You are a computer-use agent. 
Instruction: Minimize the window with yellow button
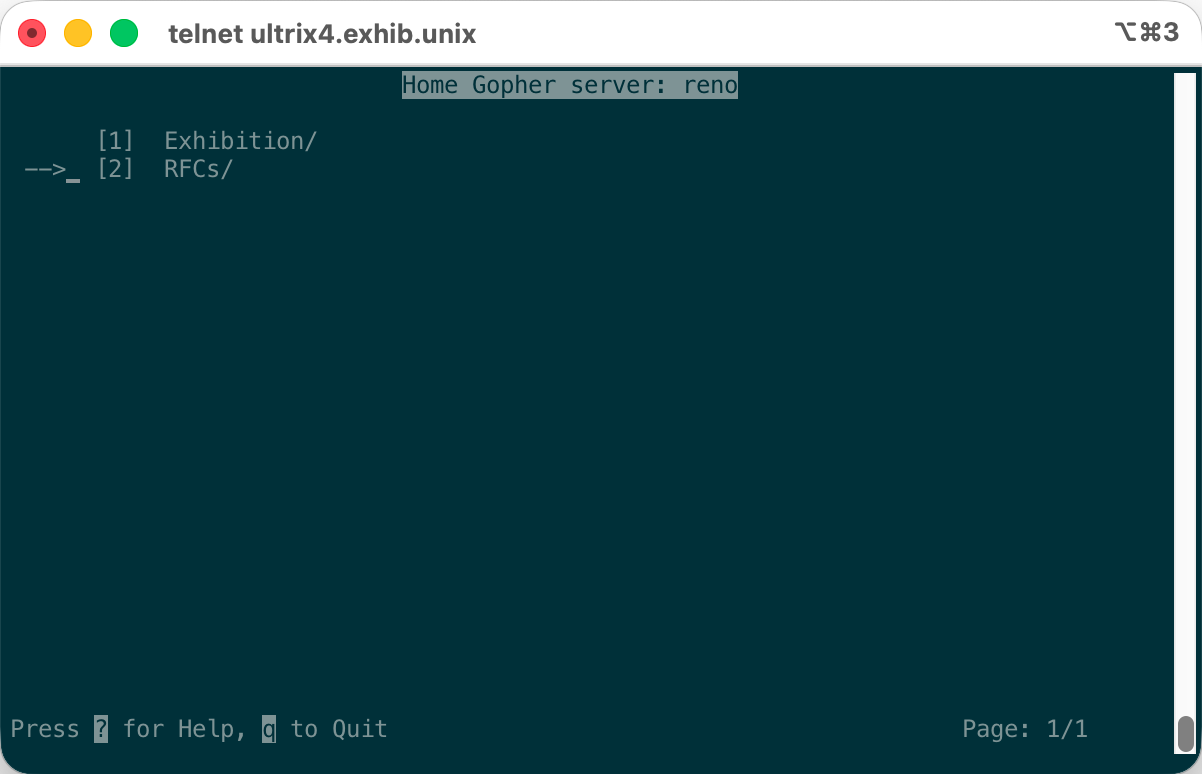(78, 34)
